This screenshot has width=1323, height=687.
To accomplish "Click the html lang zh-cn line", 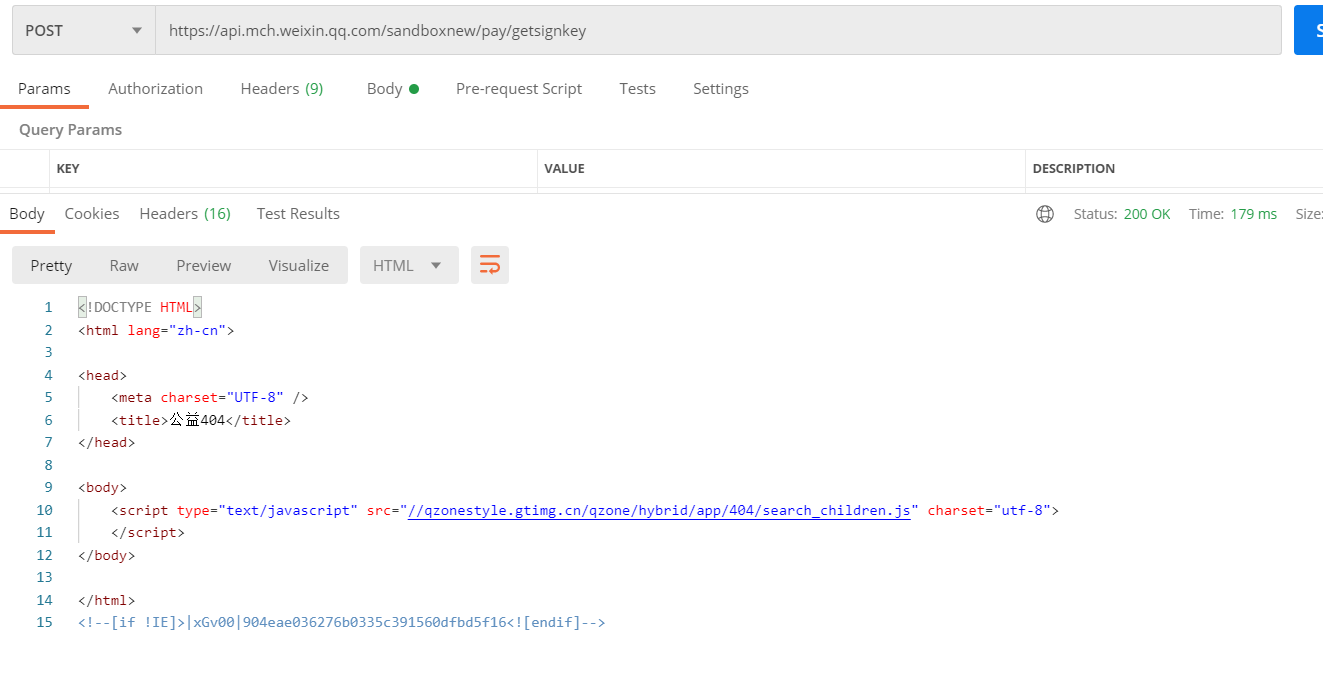I will [156, 330].
